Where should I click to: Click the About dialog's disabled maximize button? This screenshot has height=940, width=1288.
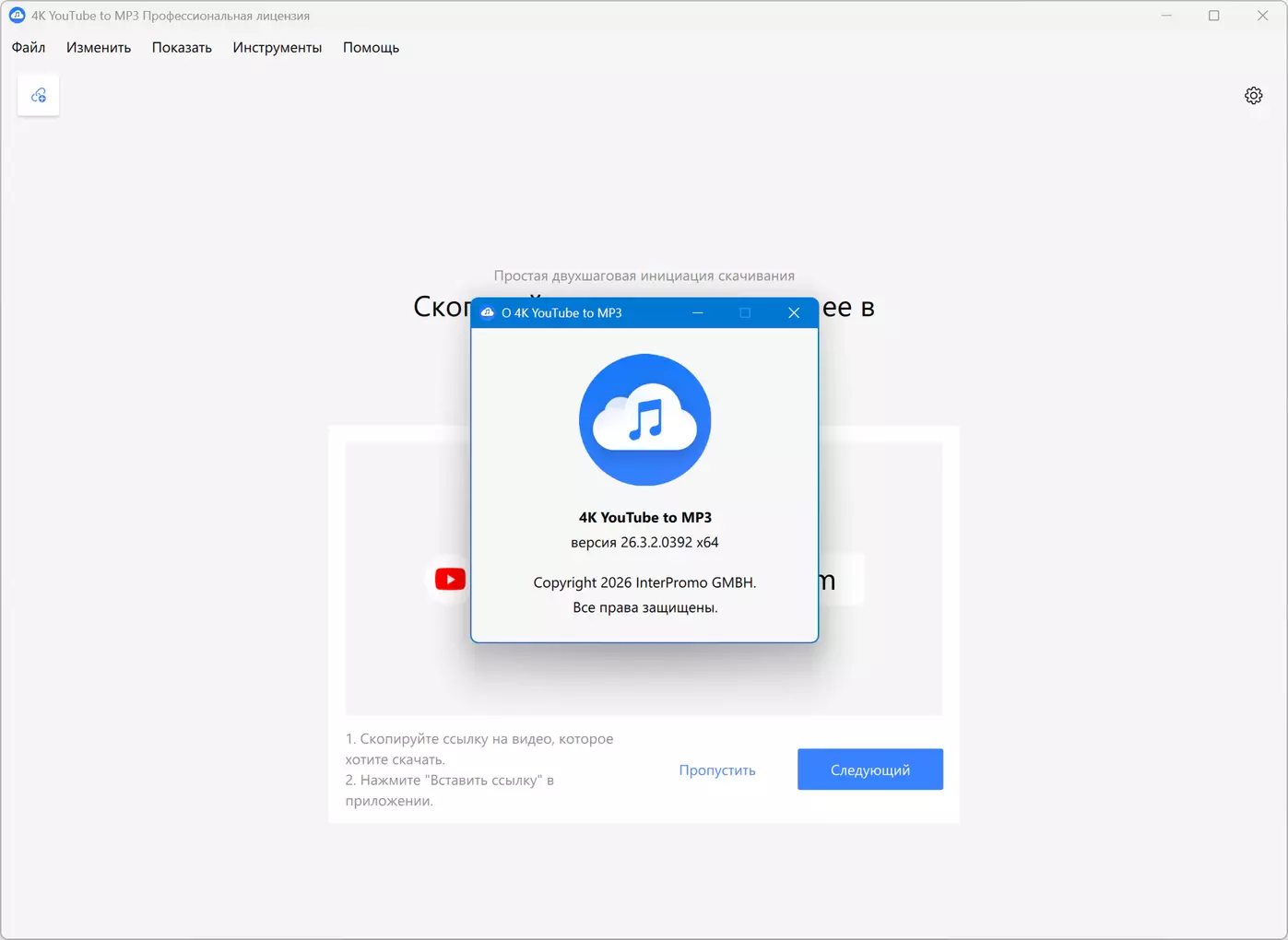745,312
